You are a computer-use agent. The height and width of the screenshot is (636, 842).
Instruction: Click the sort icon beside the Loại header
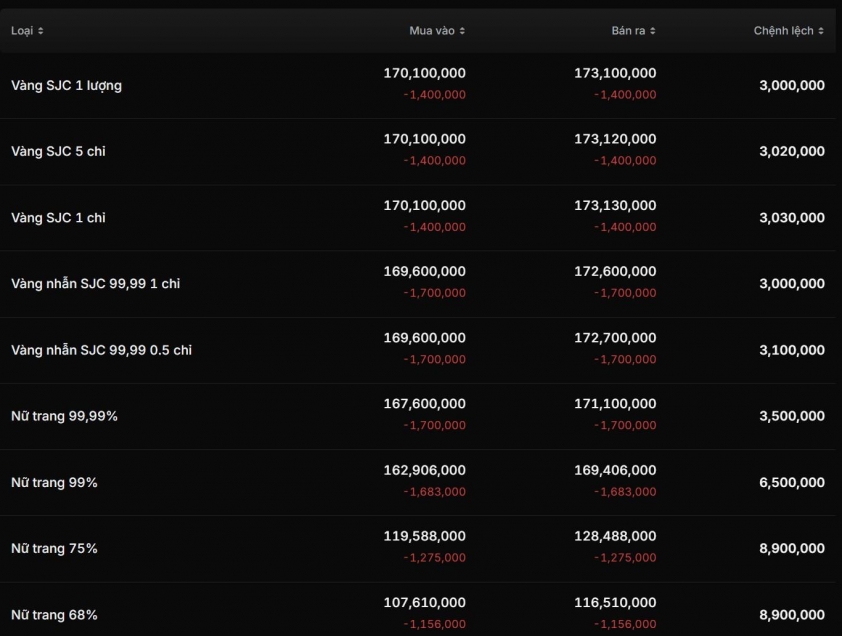tap(40, 31)
